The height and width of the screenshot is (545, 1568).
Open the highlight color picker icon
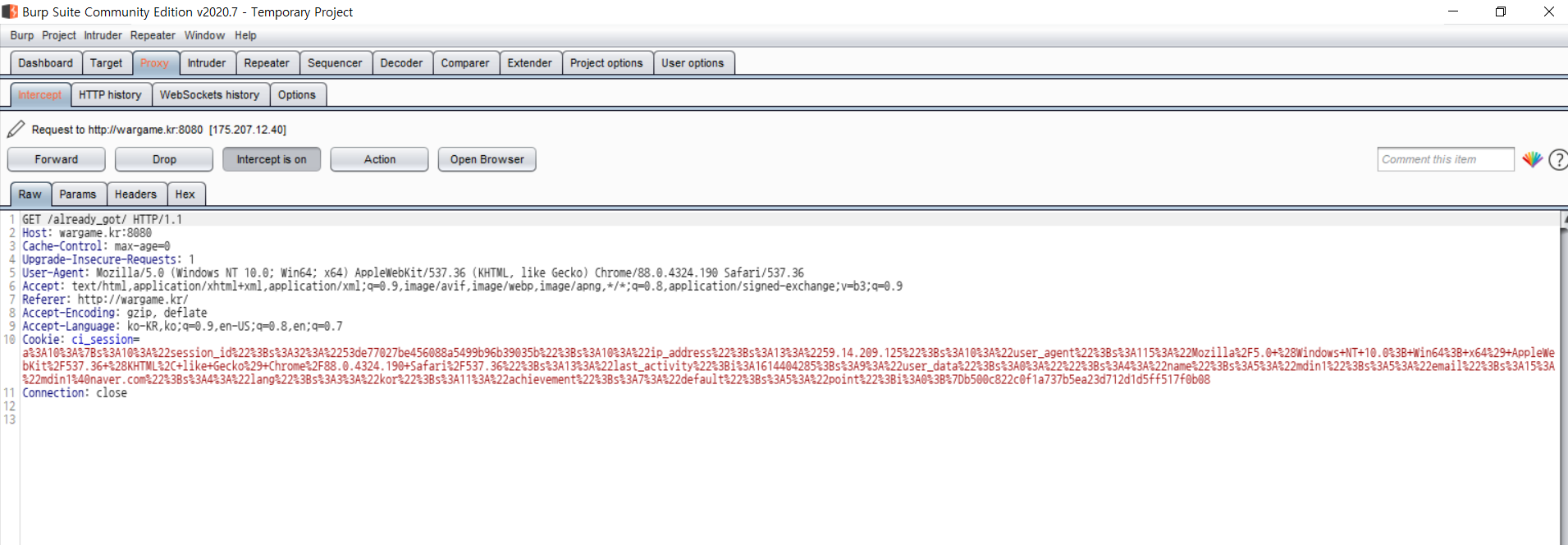(x=1532, y=159)
